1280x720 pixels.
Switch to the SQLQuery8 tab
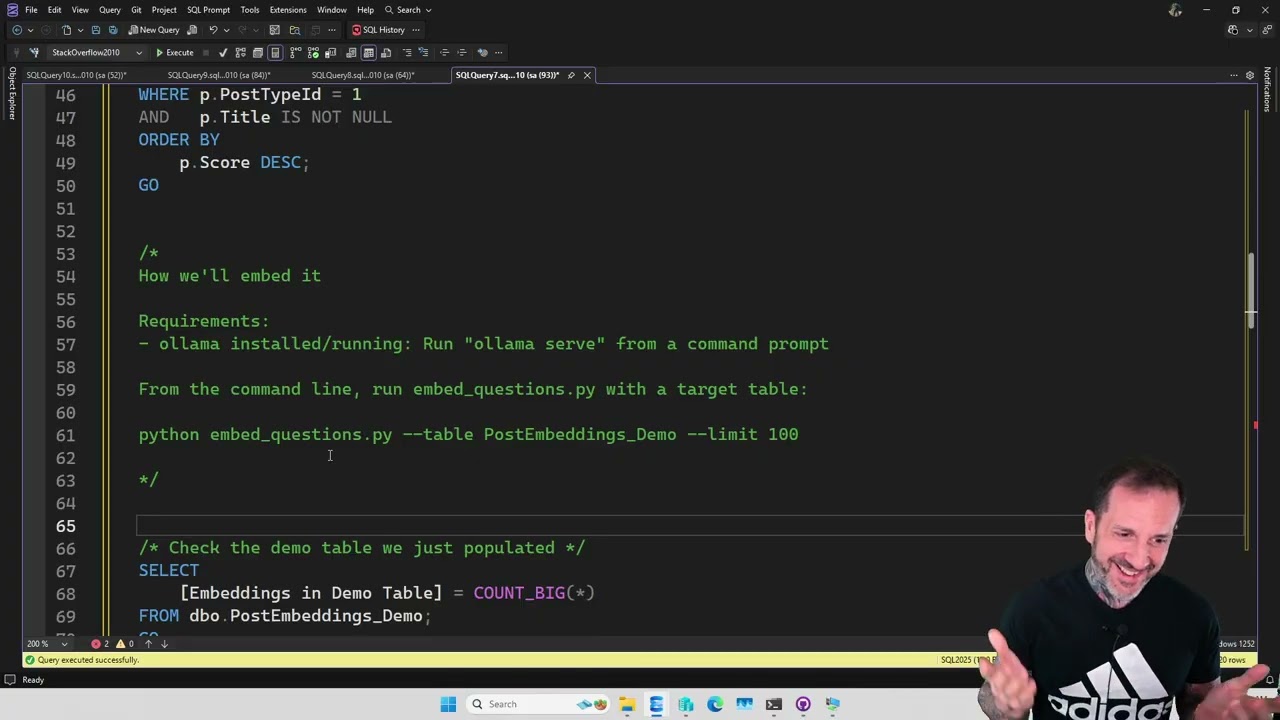pos(363,75)
